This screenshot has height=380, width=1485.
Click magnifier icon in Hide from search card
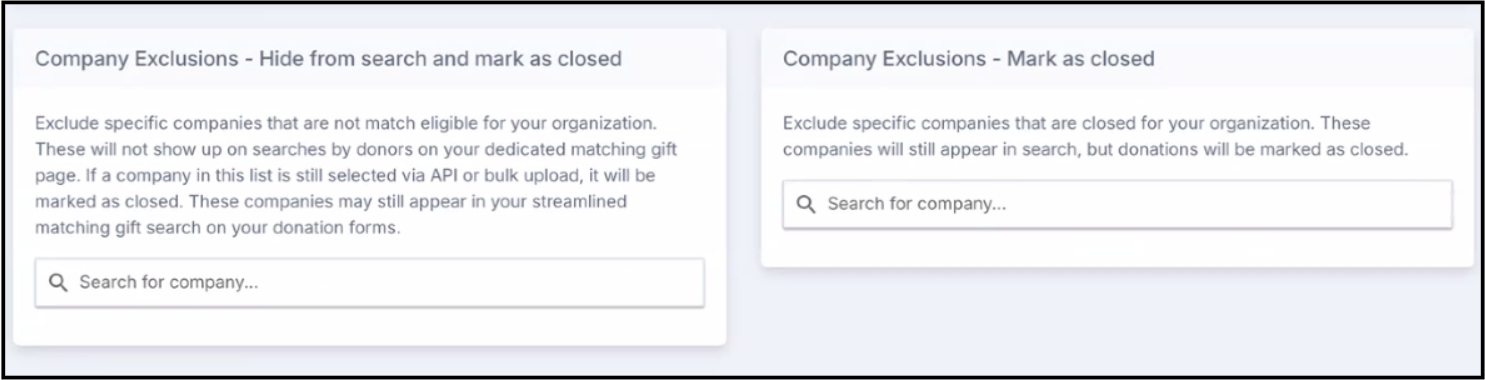pos(59,283)
